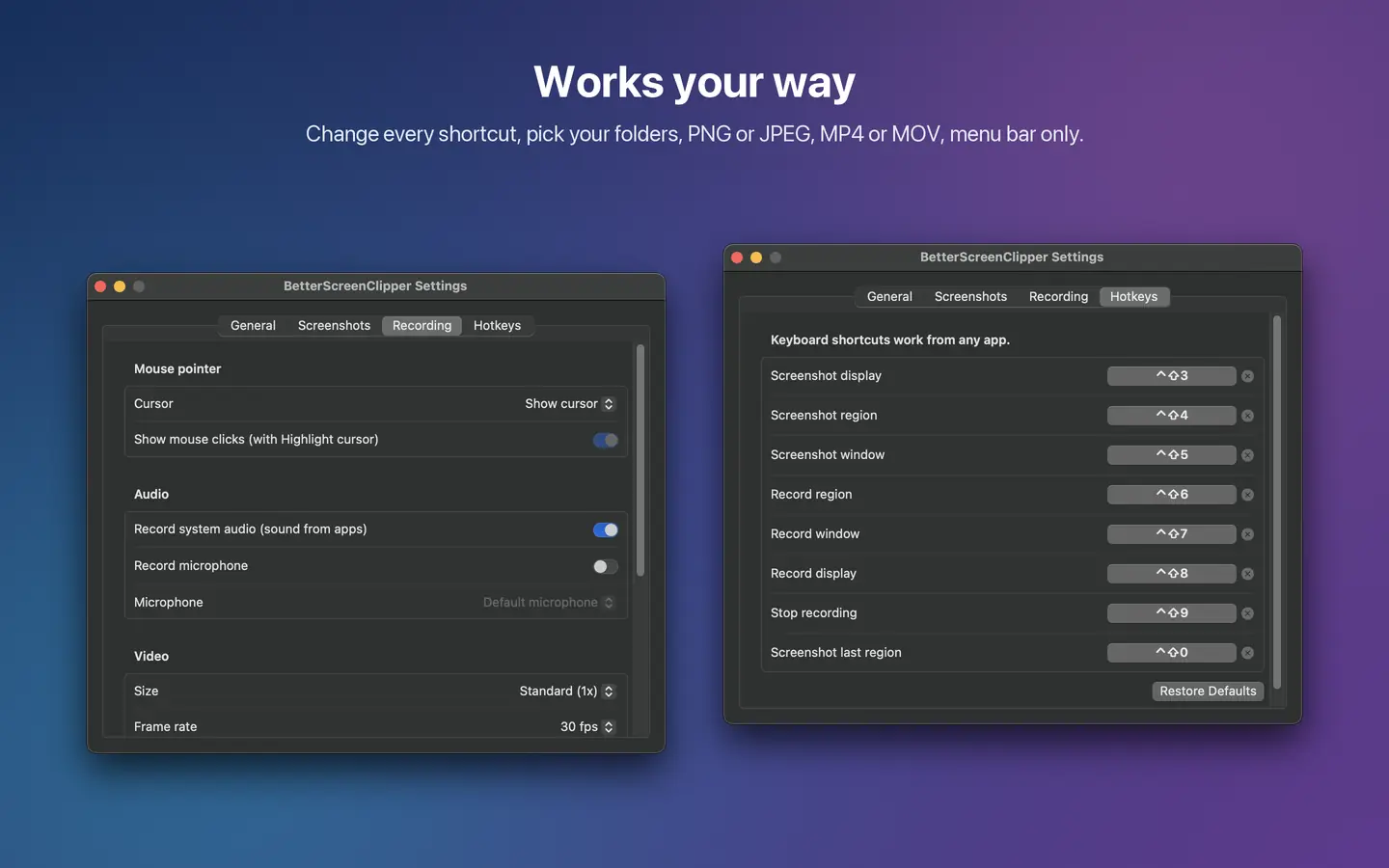The height and width of the screenshot is (868, 1389).
Task: Toggle Show mouse clicks switch
Action: point(606,440)
